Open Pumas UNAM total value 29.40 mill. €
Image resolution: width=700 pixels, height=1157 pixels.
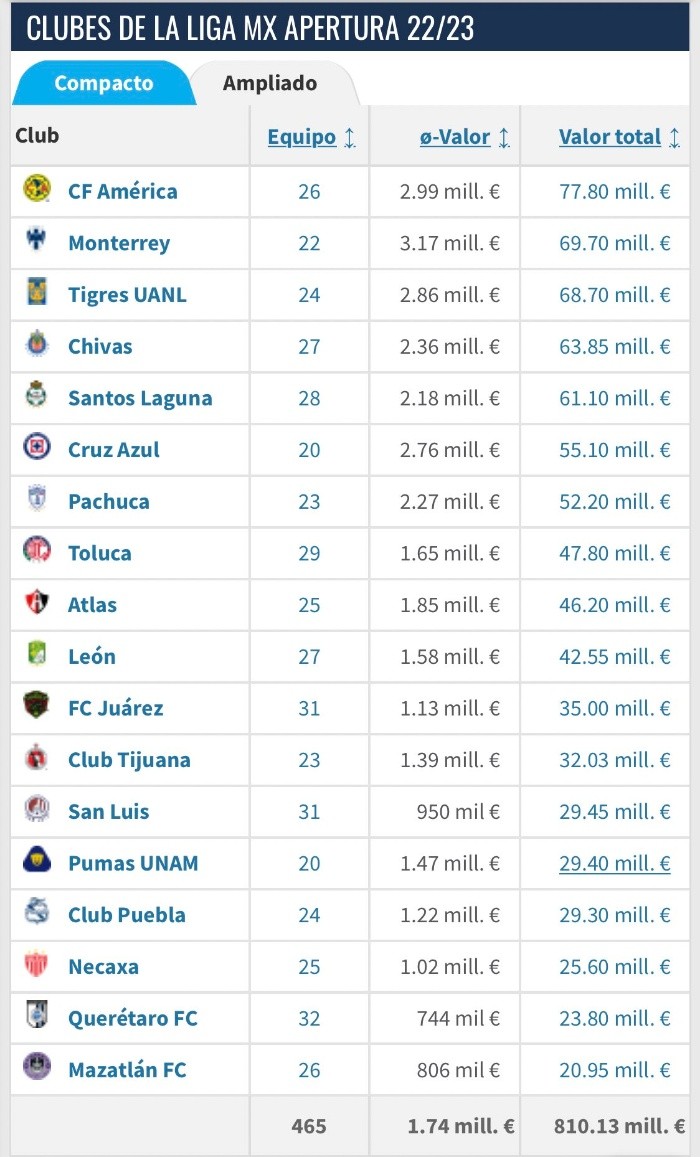[x=614, y=863]
